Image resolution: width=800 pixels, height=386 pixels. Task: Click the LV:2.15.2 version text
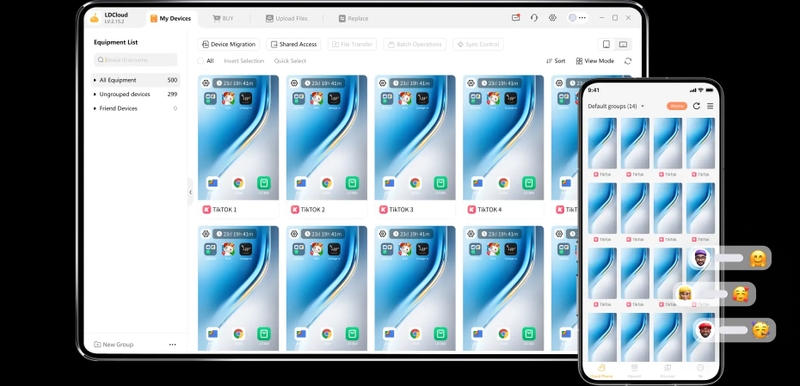[x=115, y=22]
